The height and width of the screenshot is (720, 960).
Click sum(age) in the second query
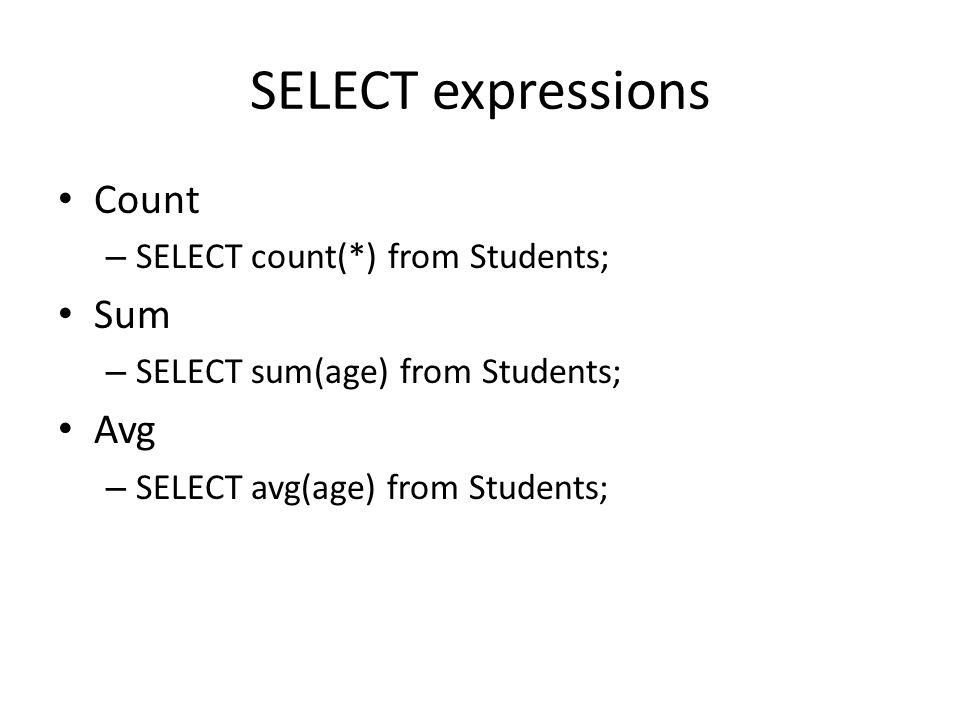point(320,373)
